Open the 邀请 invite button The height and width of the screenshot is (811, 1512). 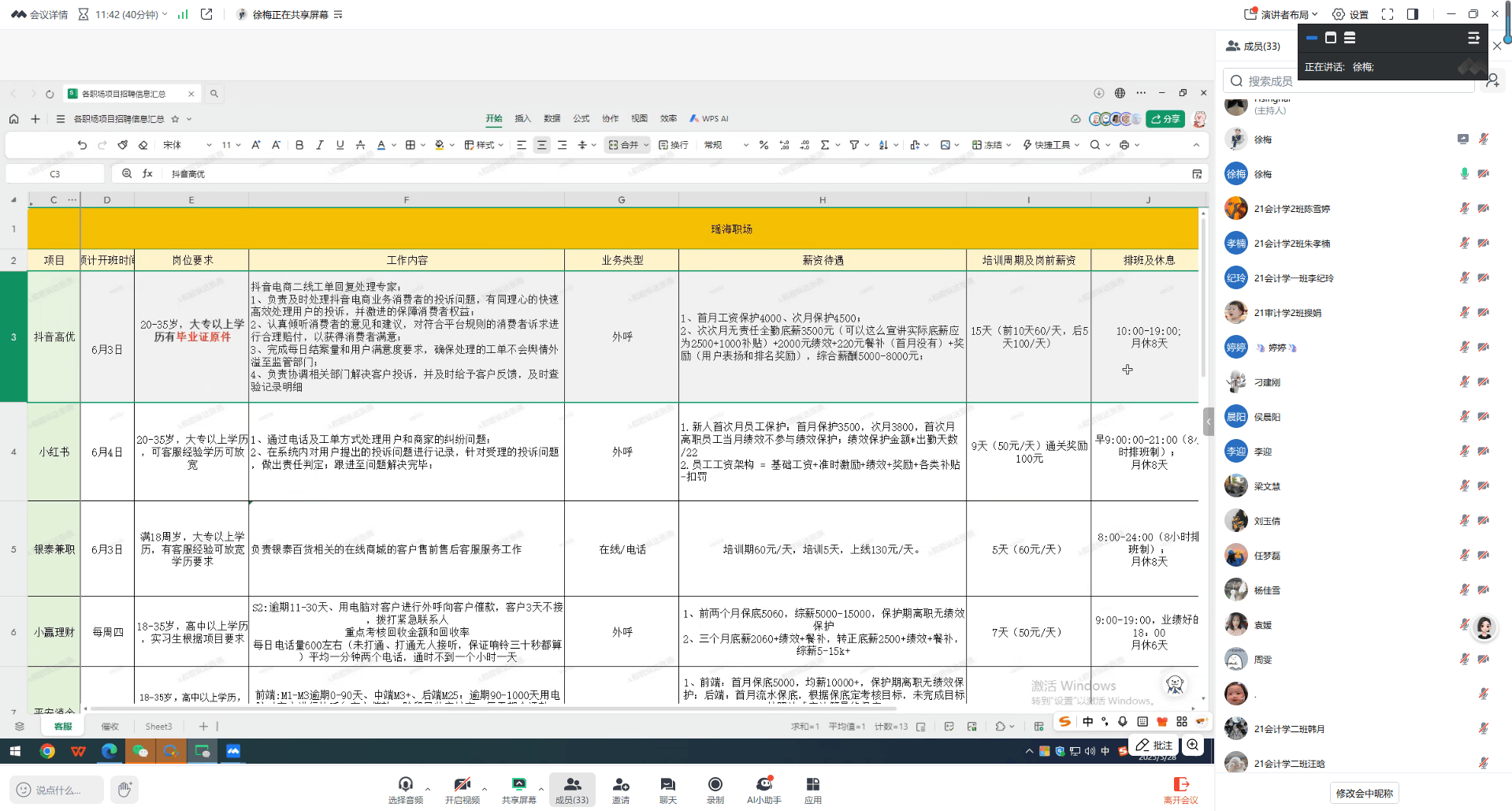point(621,789)
